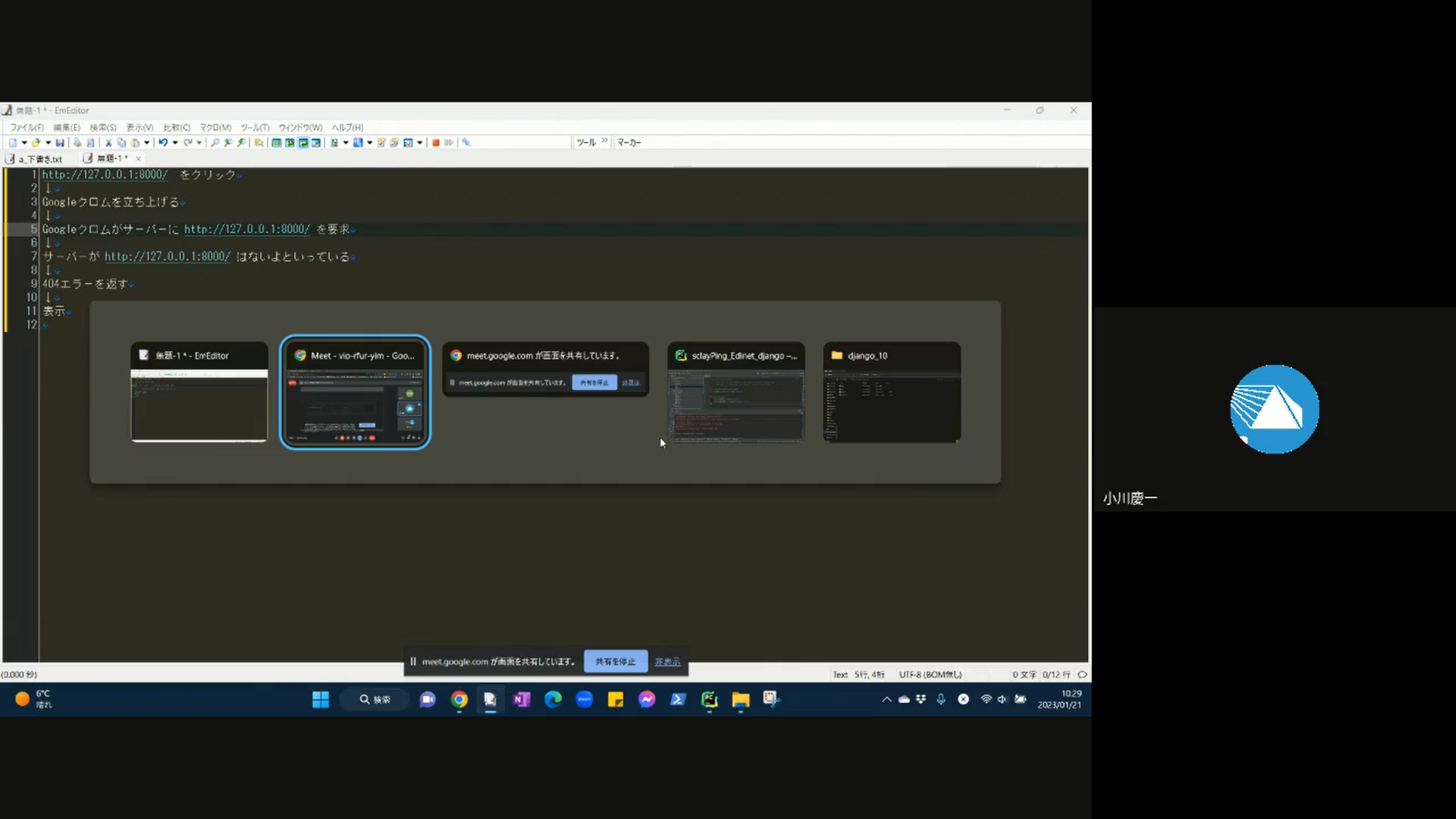The height and width of the screenshot is (819, 1456).
Task: Open PyCharm from the taskbar
Action: point(709,700)
